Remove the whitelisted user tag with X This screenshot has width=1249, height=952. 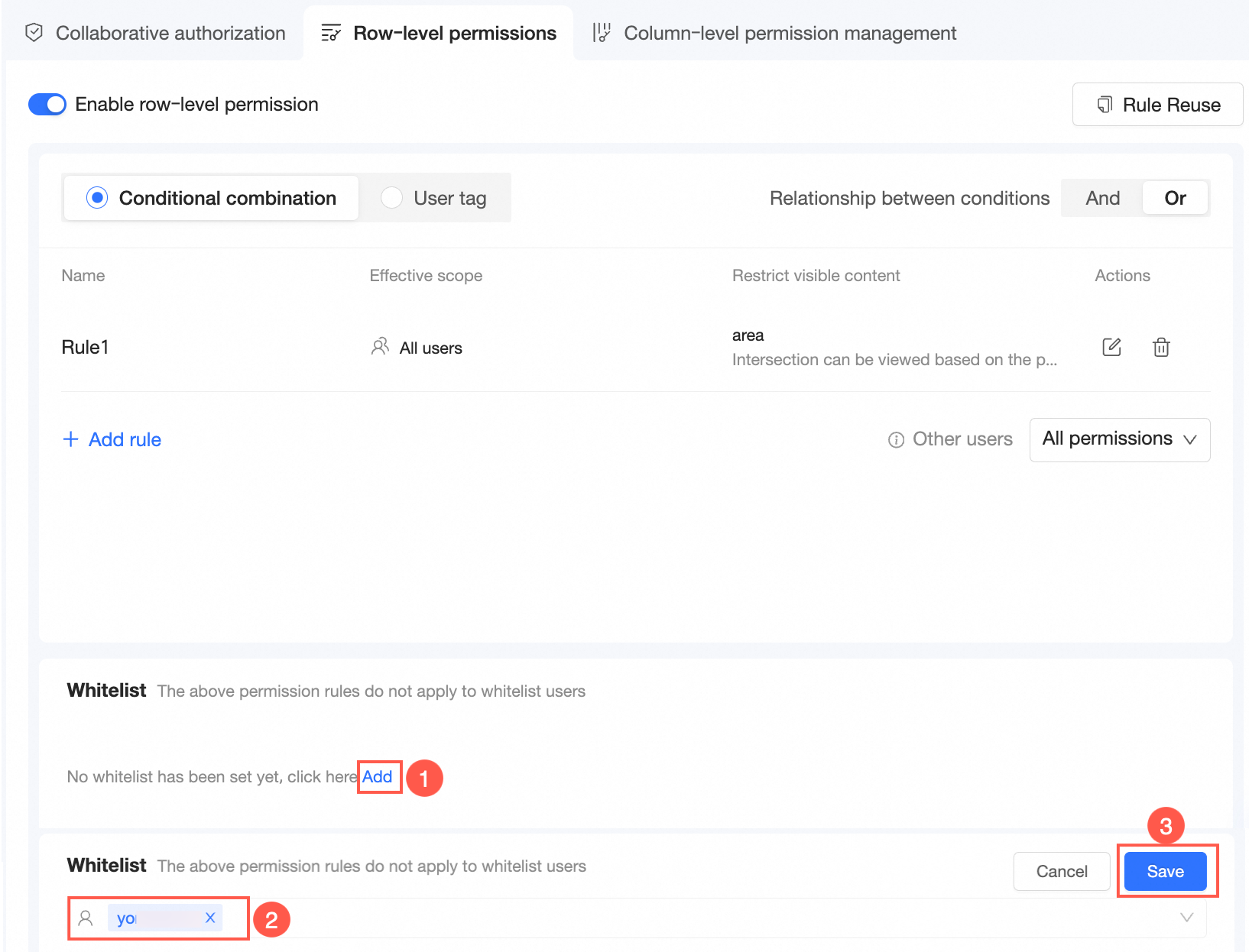pos(210,918)
